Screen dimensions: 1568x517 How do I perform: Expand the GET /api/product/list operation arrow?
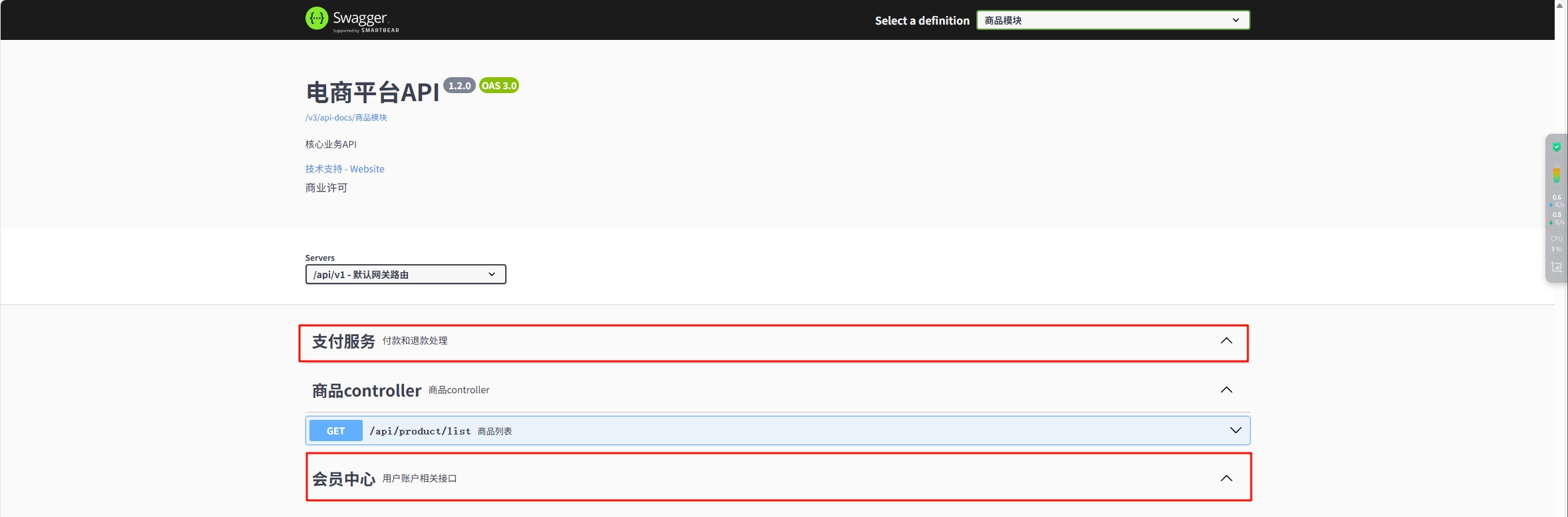pos(1235,431)
